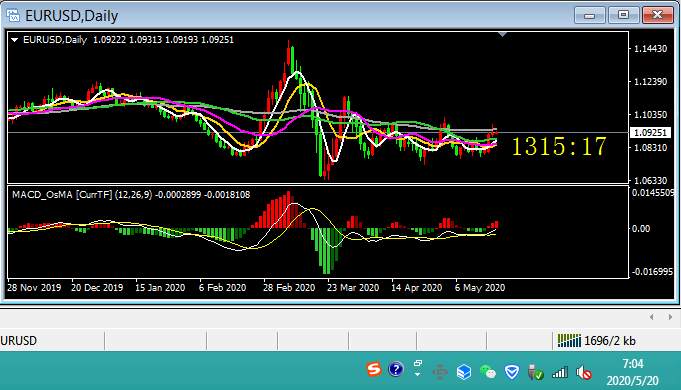
Task: Click the 0.0145509 indicator scale value
Action: 653,192
